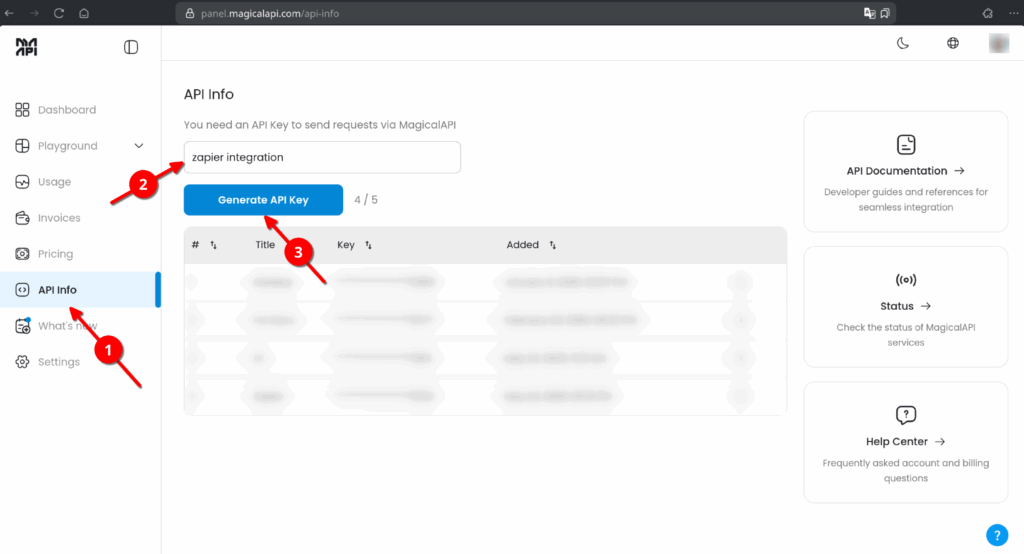Click the Title column header
The height and width of the screenshot is (554, 1024).
tap(265, 245)
